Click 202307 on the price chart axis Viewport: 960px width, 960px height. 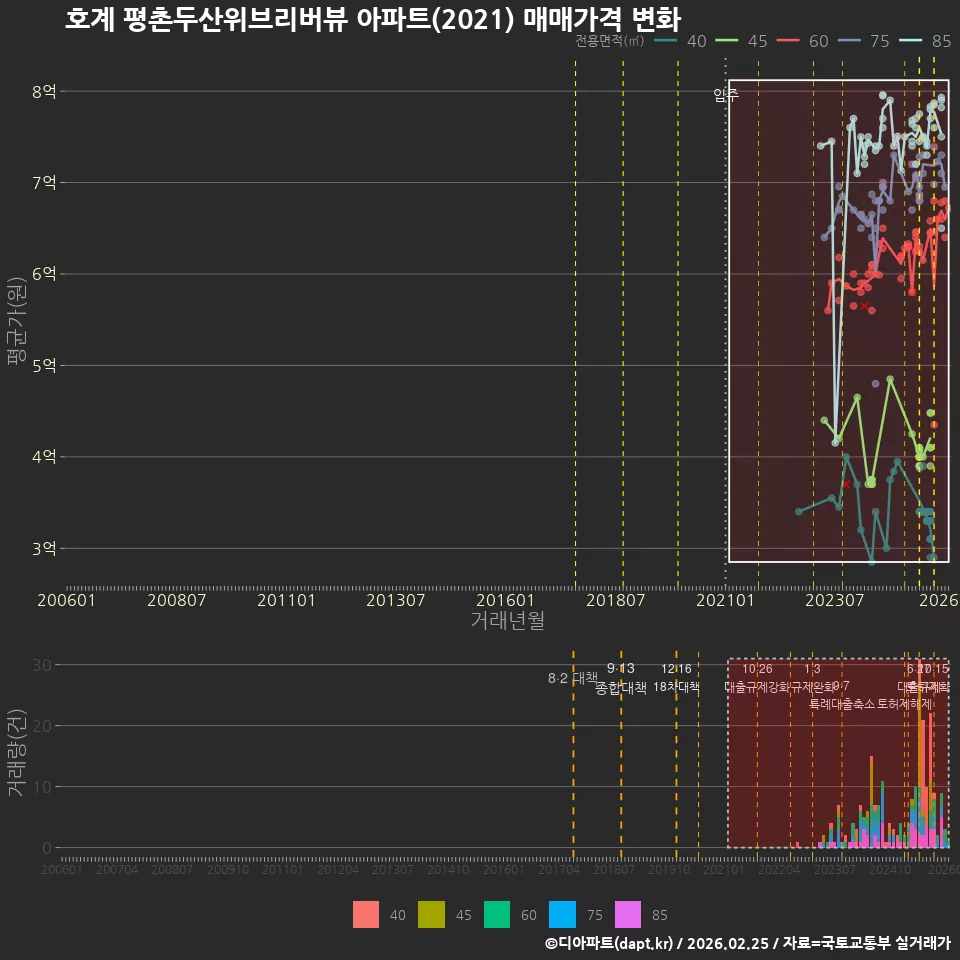pos(834,600)
